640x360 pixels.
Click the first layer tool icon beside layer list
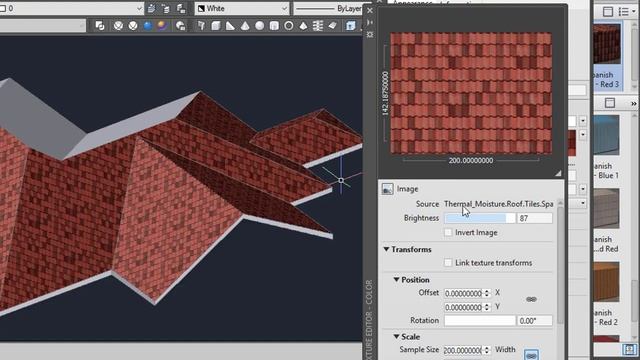151,8
